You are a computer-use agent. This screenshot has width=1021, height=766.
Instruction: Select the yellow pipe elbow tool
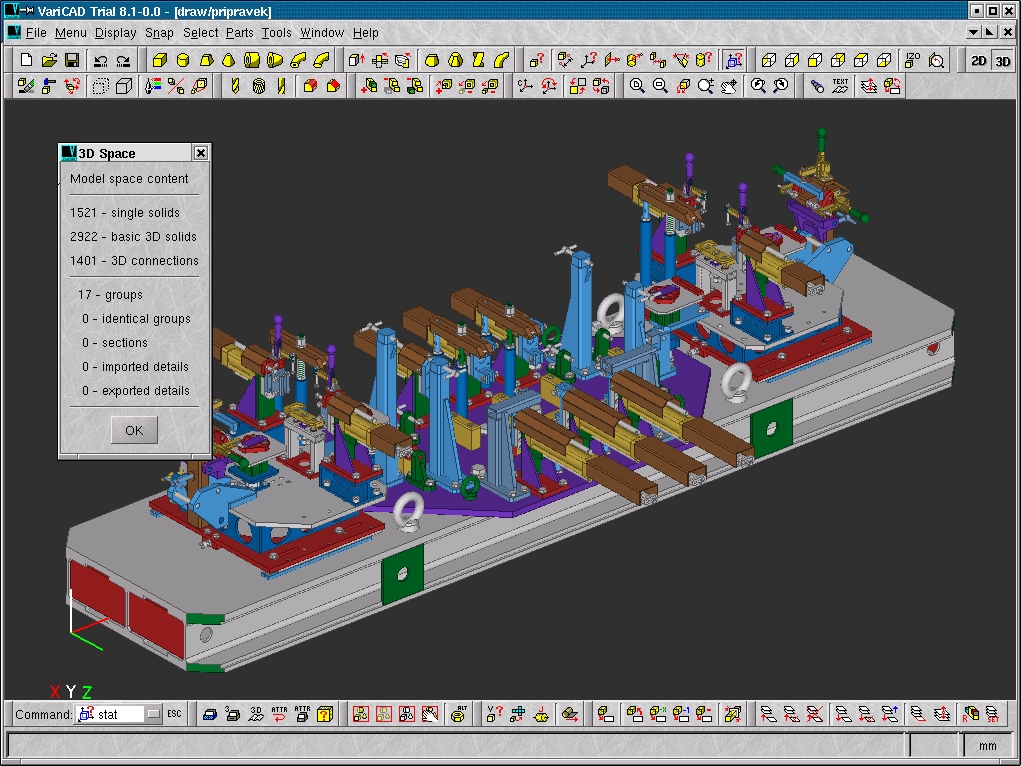pos(297,60)
